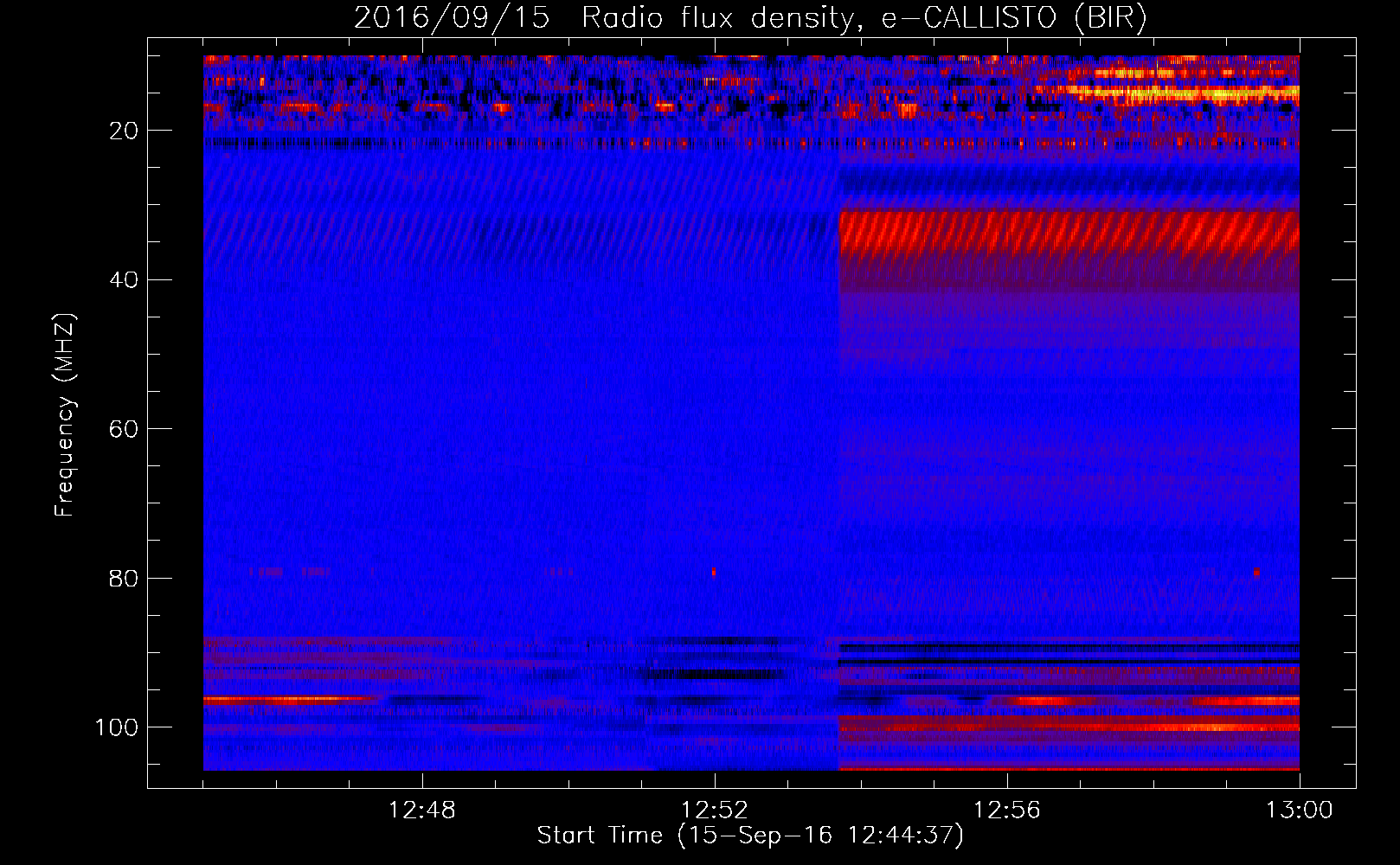Click the bright red striped band near 35 MHz
1400x865 pixels.
1069,232
